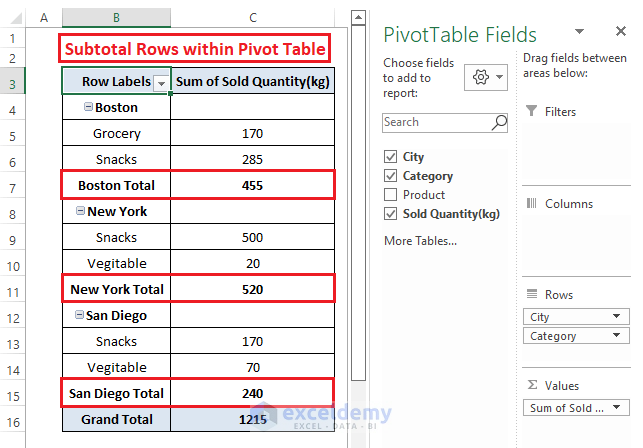Image resolution: width=643 pixels, height=448 pixels.
Task: Select column B header
Action: [x=116, y=18]
